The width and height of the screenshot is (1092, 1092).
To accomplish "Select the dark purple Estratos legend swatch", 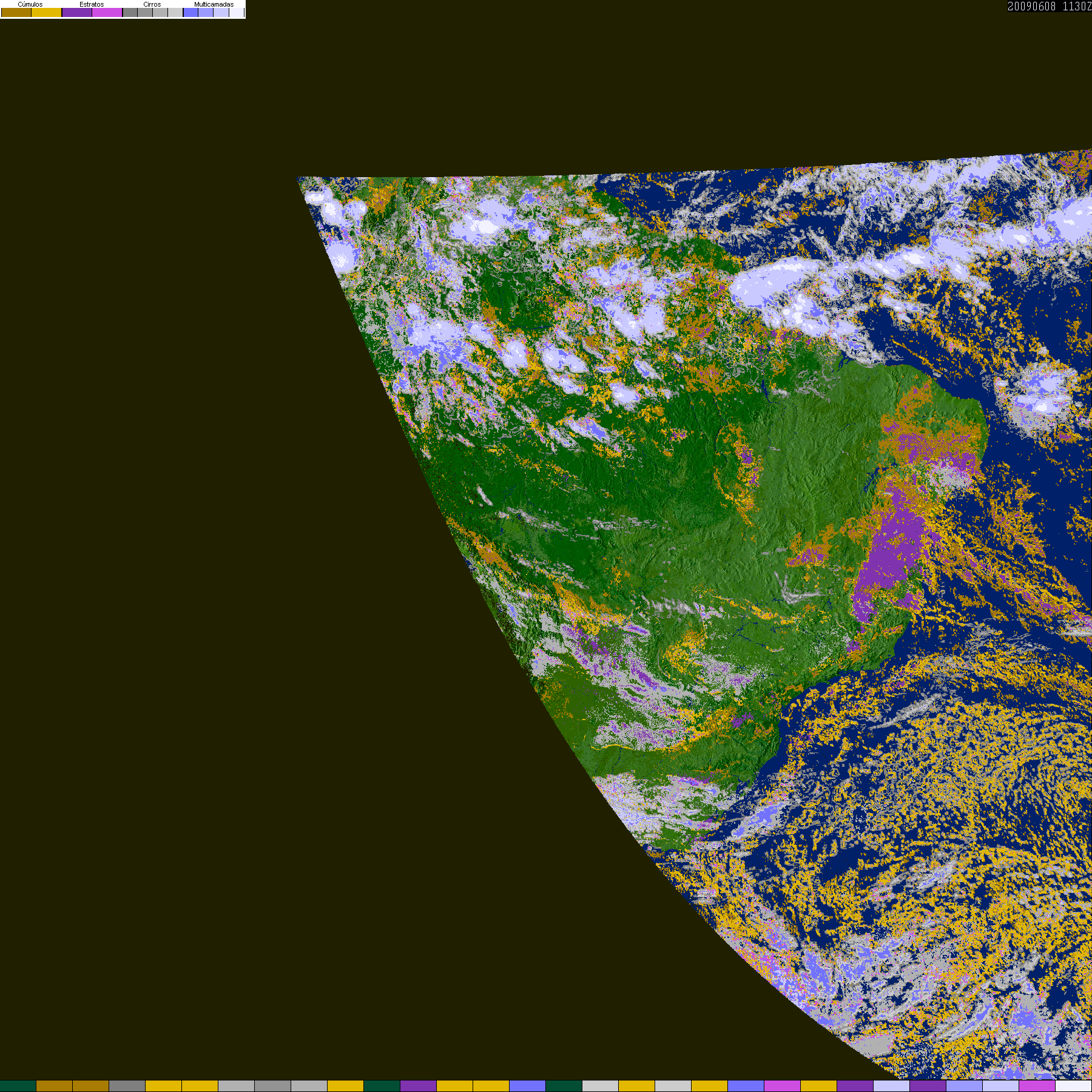I will click(x=77, y=12).
